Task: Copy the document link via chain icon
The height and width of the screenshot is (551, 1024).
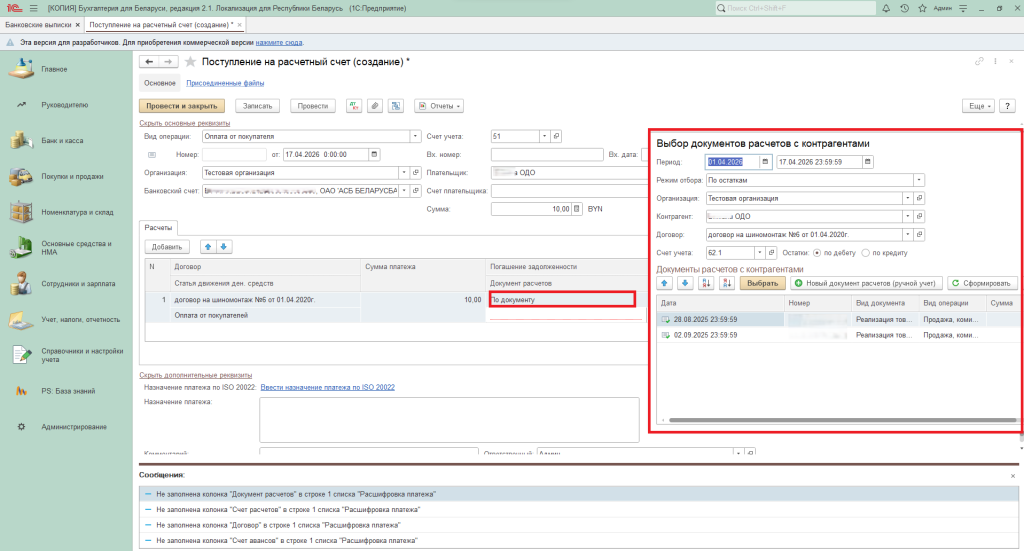Action: pyautogui.click(x=979, y=62)
